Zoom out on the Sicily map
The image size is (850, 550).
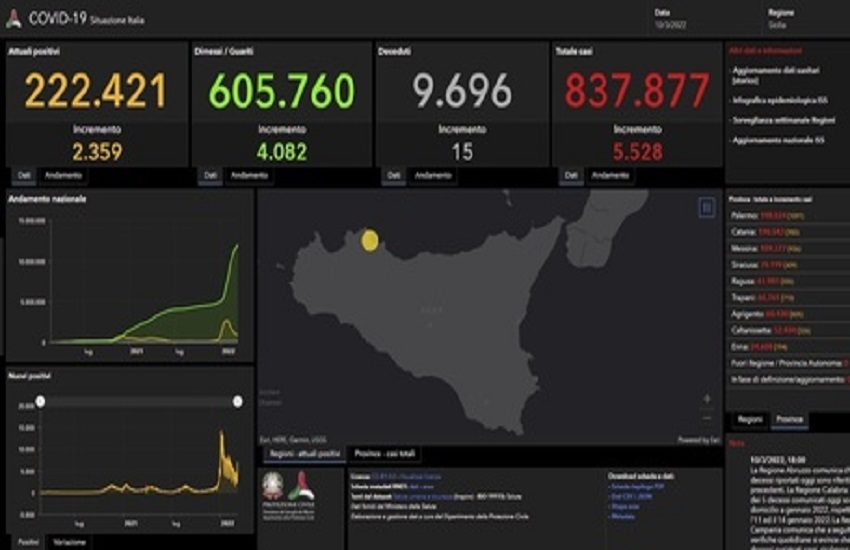point(708,416)
